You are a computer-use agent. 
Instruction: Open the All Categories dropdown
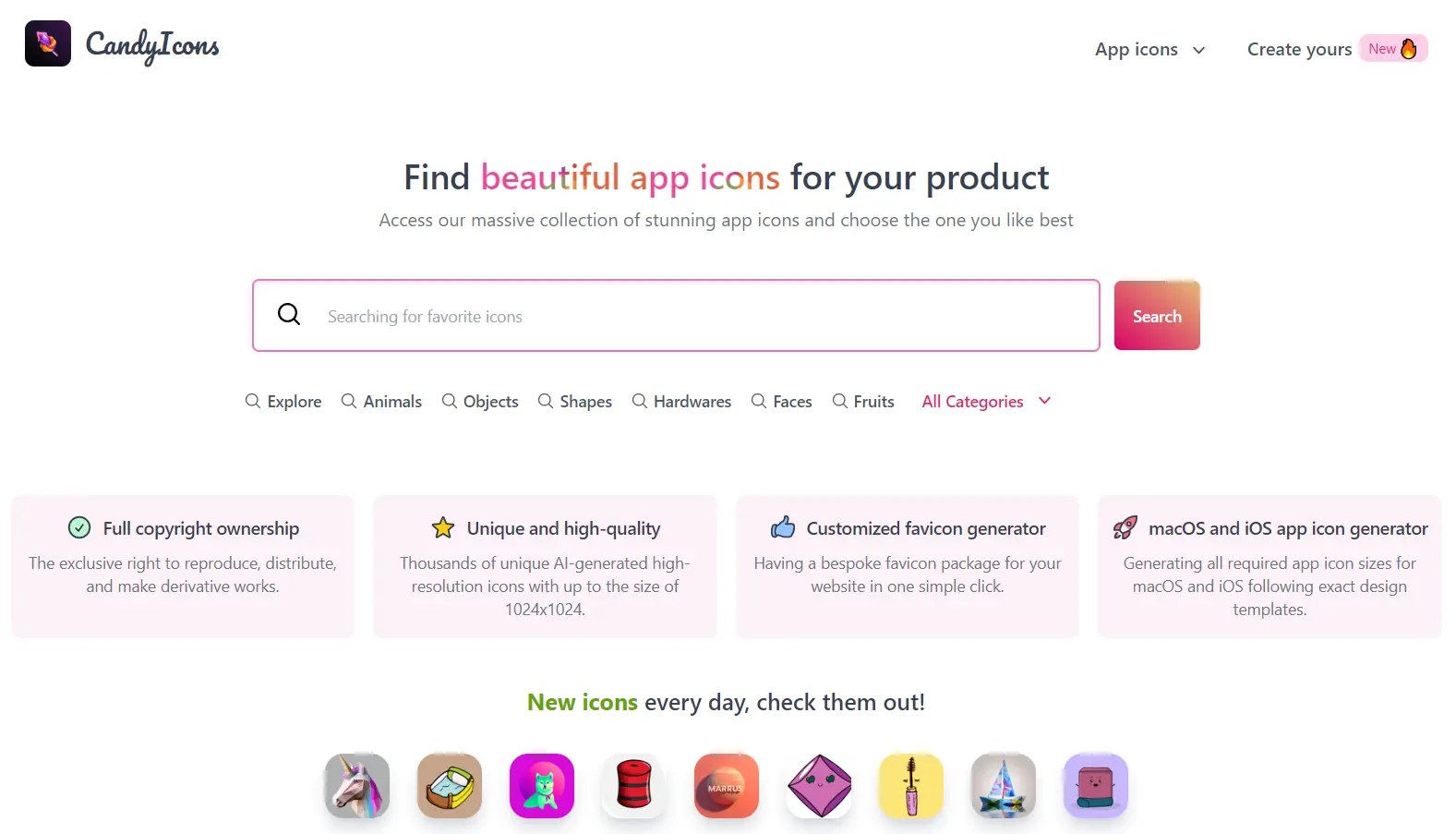tap(972, 401)
